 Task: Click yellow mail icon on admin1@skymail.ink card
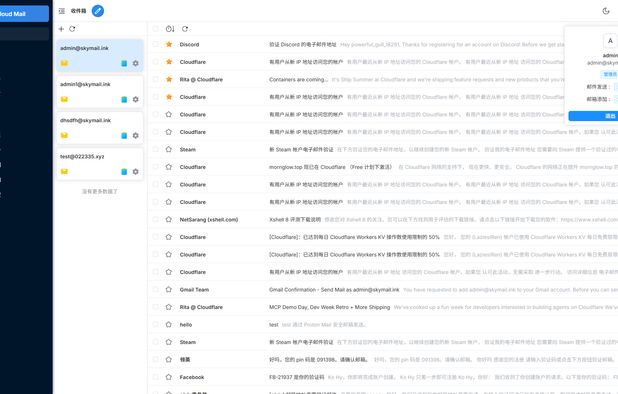point(64,99)
